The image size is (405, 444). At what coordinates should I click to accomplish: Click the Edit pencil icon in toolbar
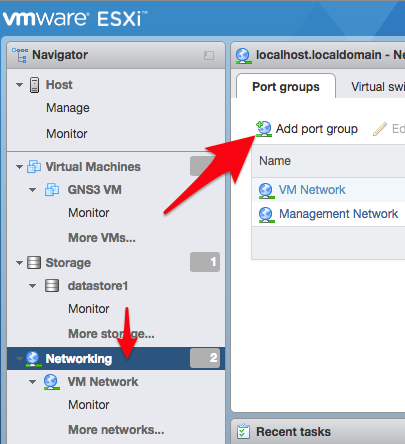[x=380, y=129]
